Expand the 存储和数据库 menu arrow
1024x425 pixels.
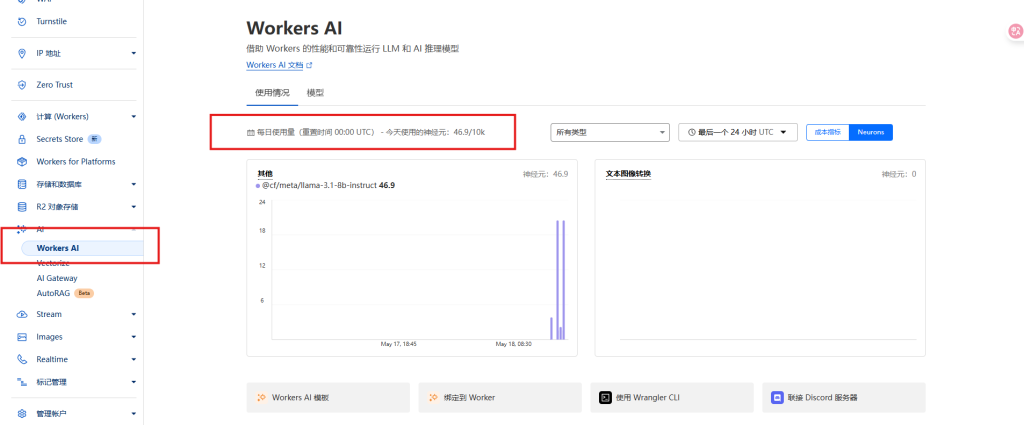[133, 184]
